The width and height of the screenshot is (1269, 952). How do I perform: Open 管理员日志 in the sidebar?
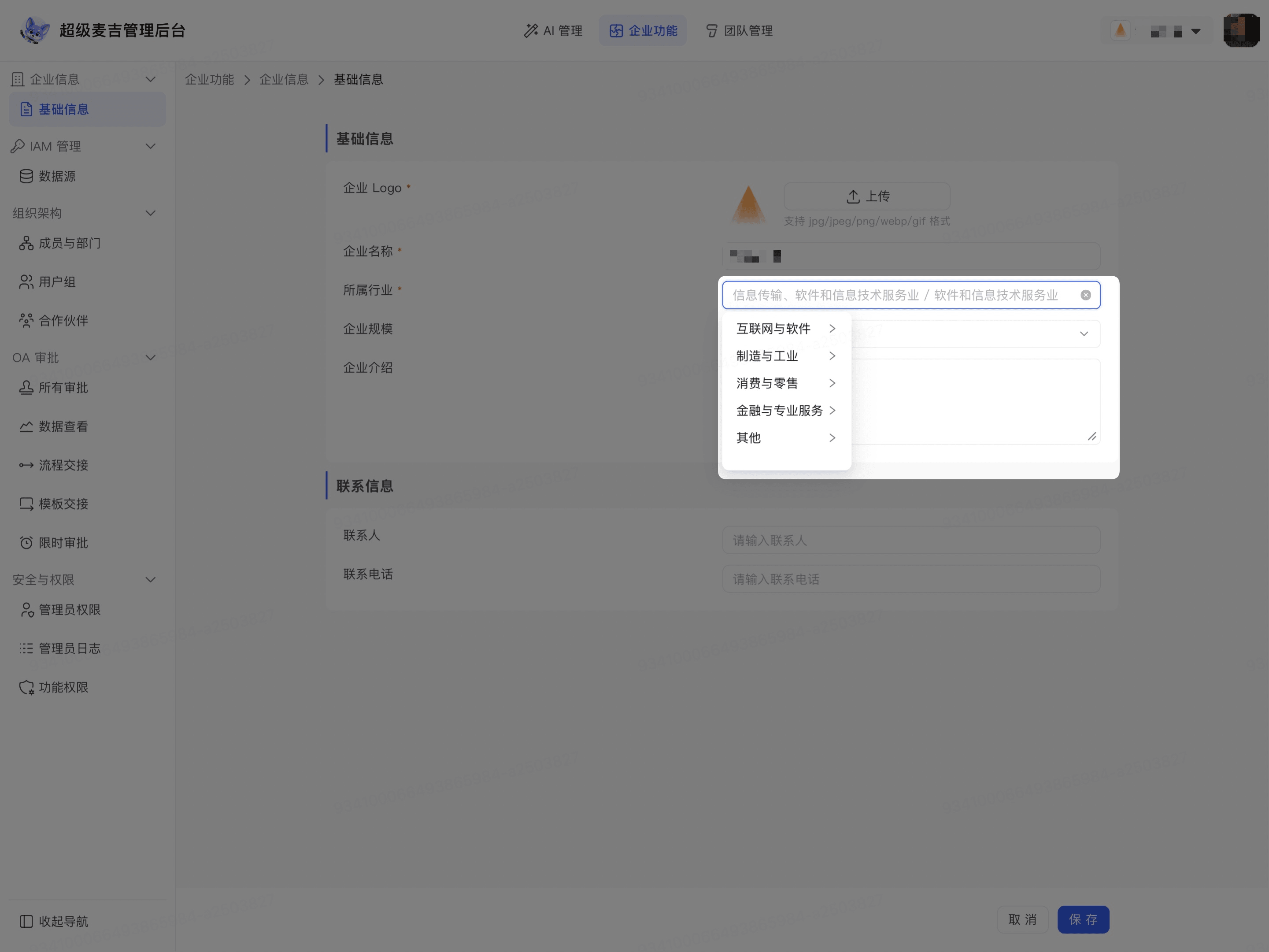coord(87,648)
